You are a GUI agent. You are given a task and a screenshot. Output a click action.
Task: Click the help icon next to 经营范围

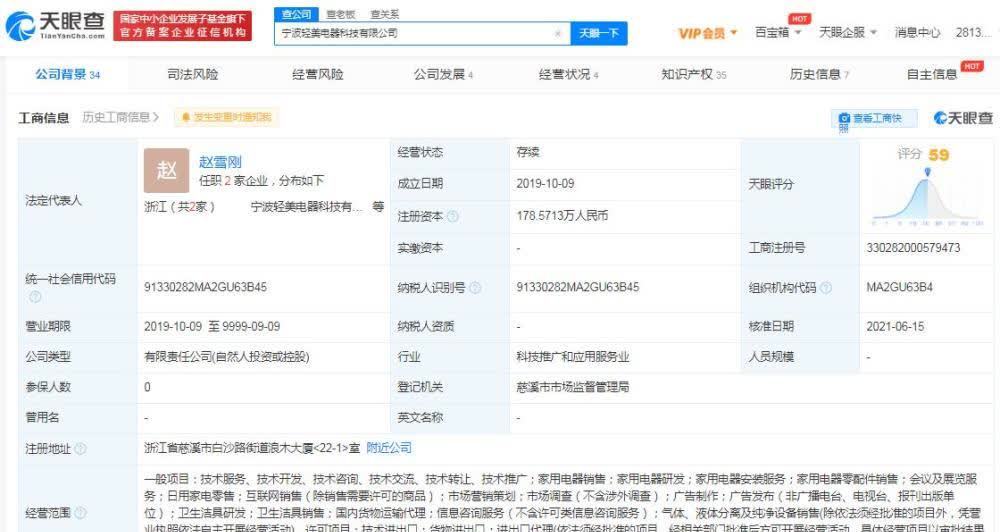click(80, 512)
